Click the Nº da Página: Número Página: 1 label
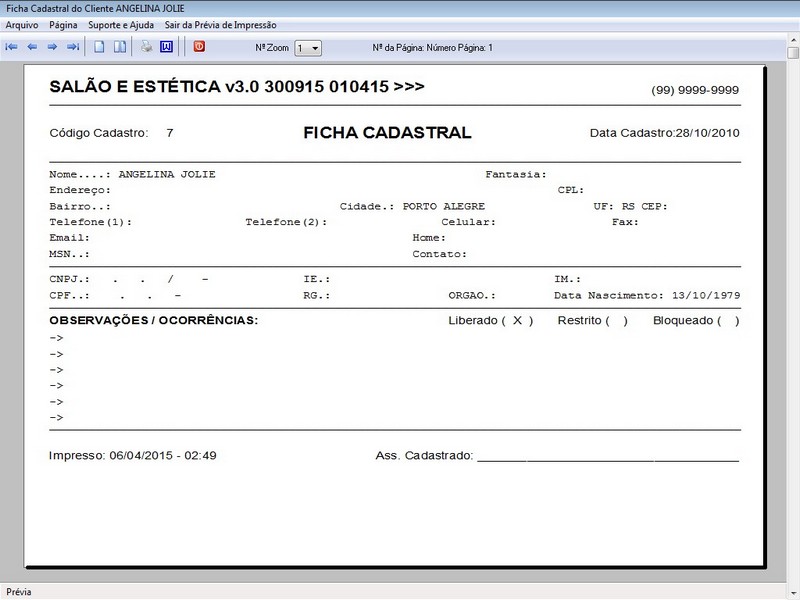This screenshot has width=800, height=600. (x=433, y=48)
